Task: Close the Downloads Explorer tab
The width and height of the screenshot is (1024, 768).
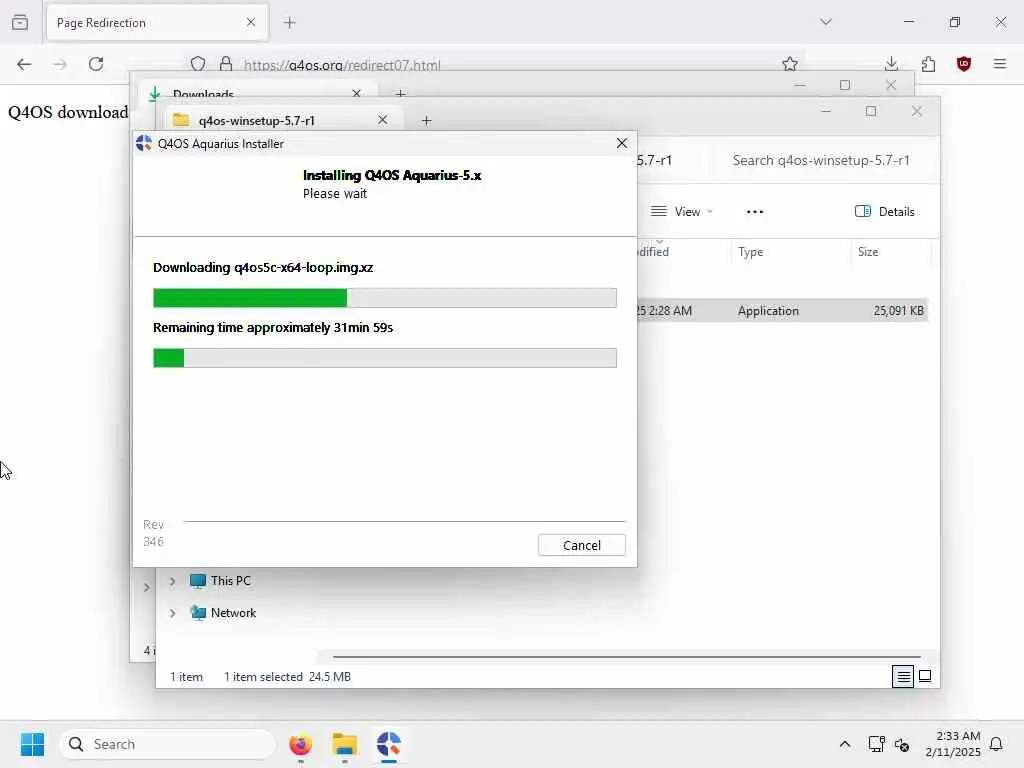Action: point(357,93)
